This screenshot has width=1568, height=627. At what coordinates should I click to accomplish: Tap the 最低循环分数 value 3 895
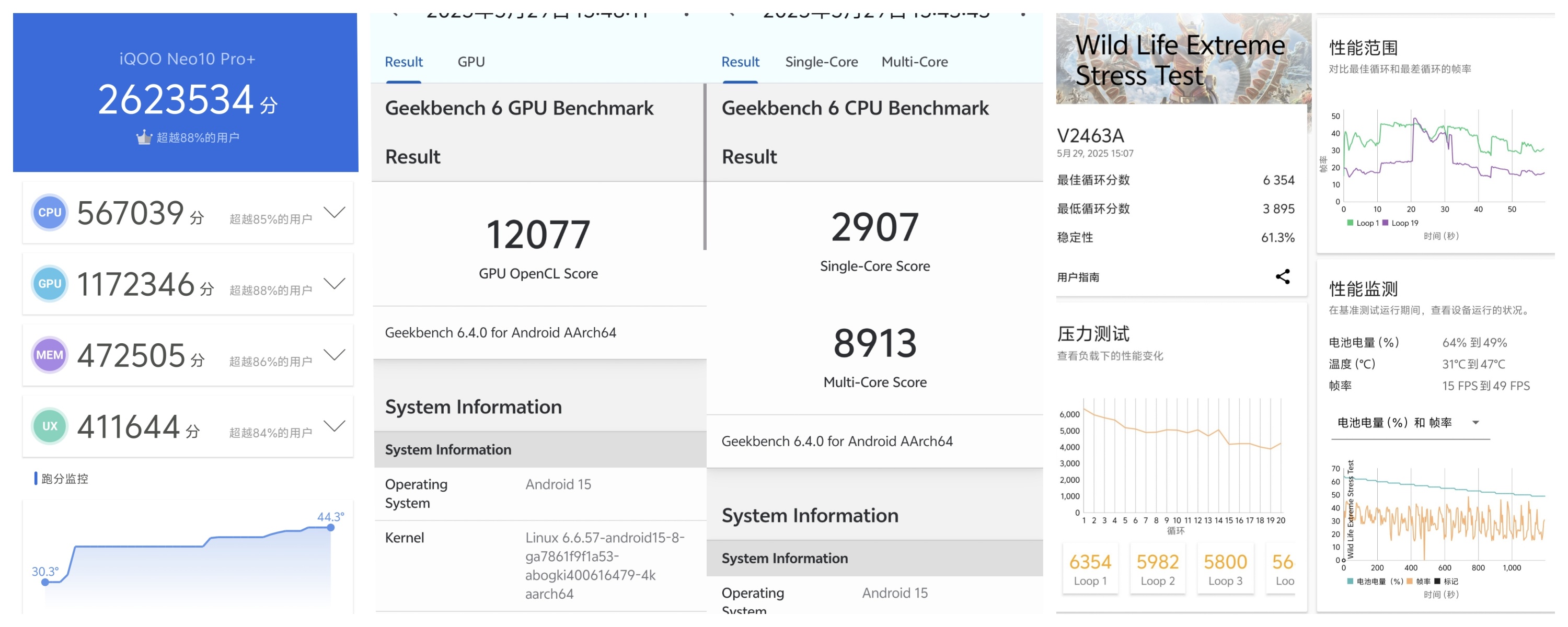1278,209
